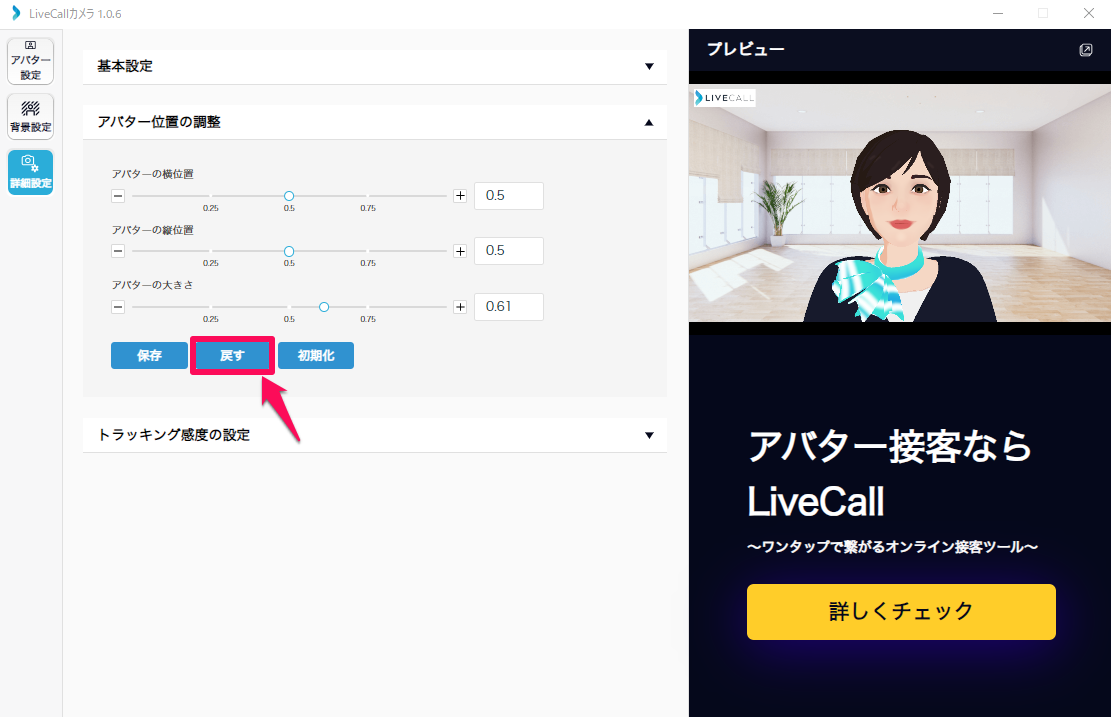Click the 詳しくチェック button
Viewport: 1111px width, 717px height.
[901, 611]
